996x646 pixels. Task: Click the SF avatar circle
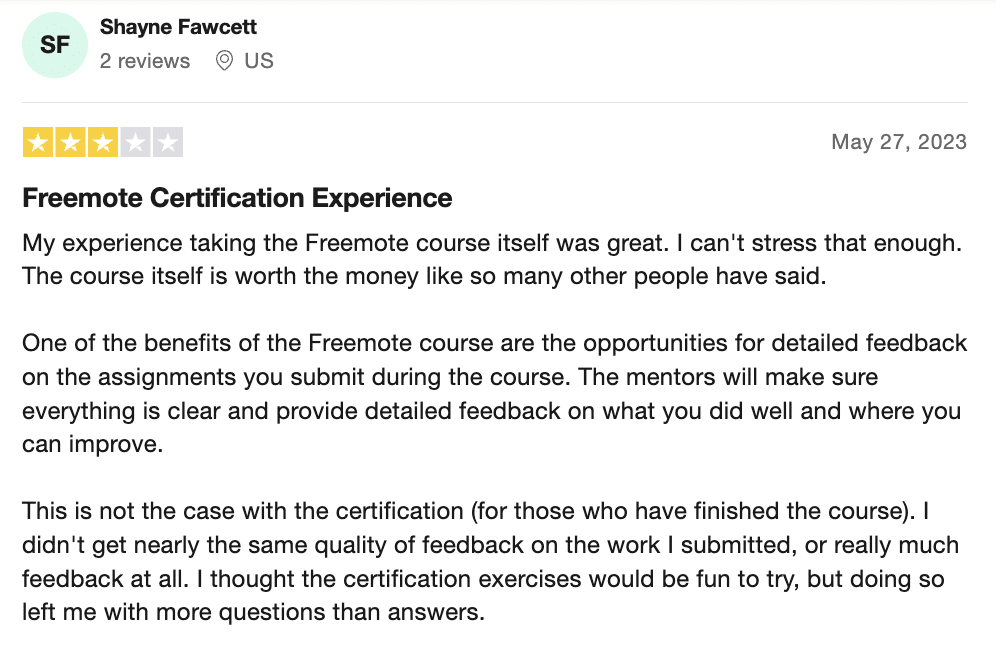click(55, 45)
